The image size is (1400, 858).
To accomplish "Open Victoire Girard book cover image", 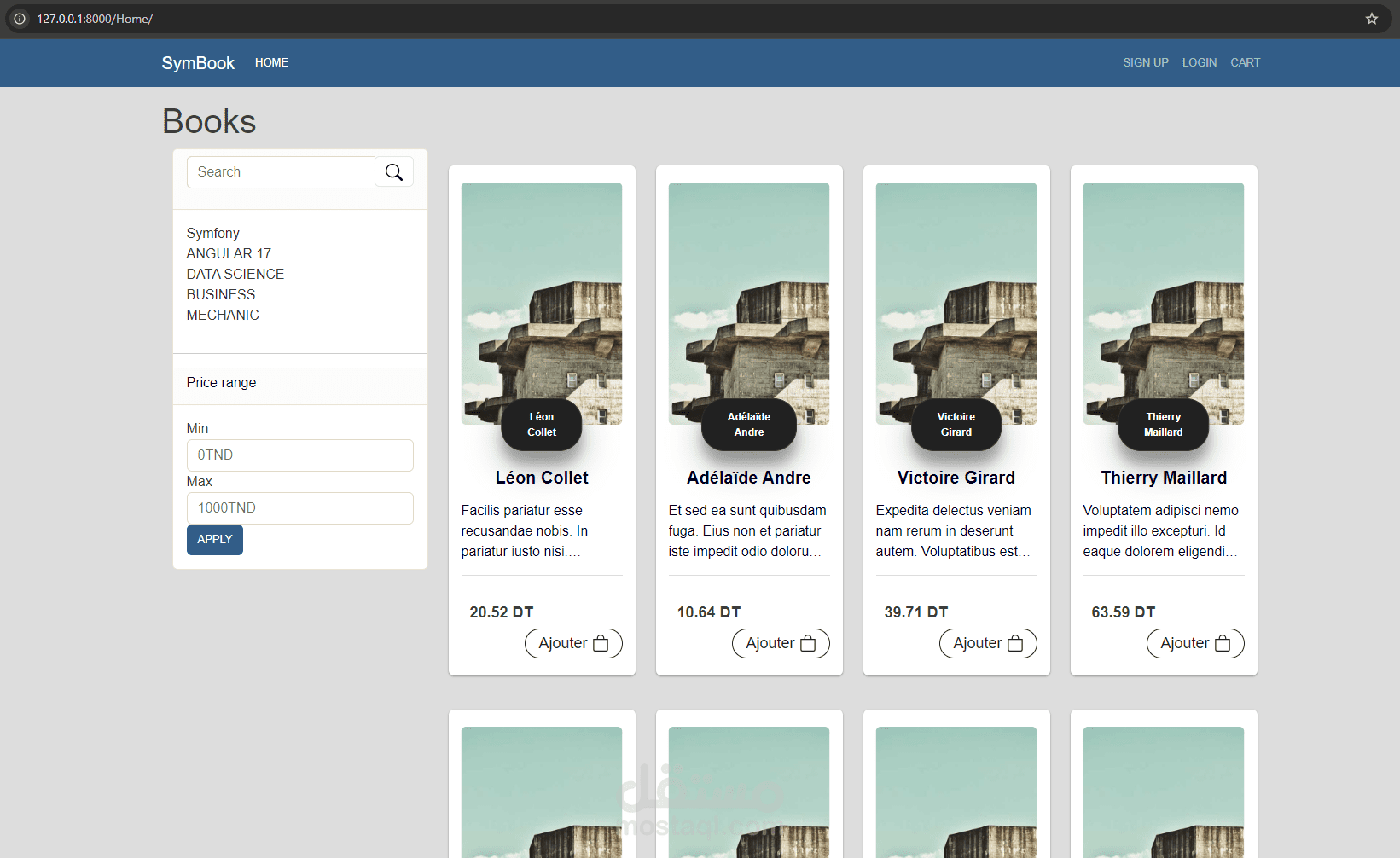I will (x=956, y=304).
